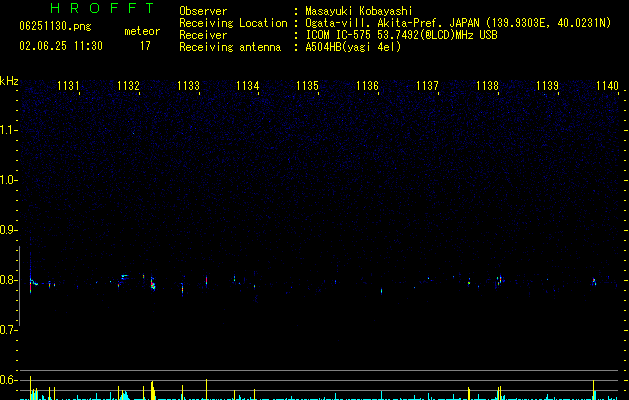The width and height of the screenshot is (629, 400).
Task: Click the 1.1 frequency axis label
Action: (8, 130)
